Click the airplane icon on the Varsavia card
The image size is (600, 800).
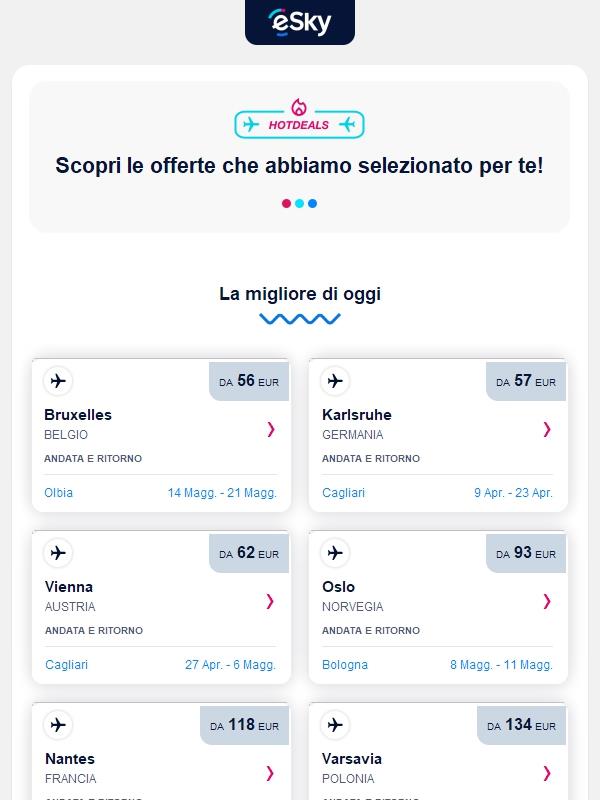coord(336,725)
